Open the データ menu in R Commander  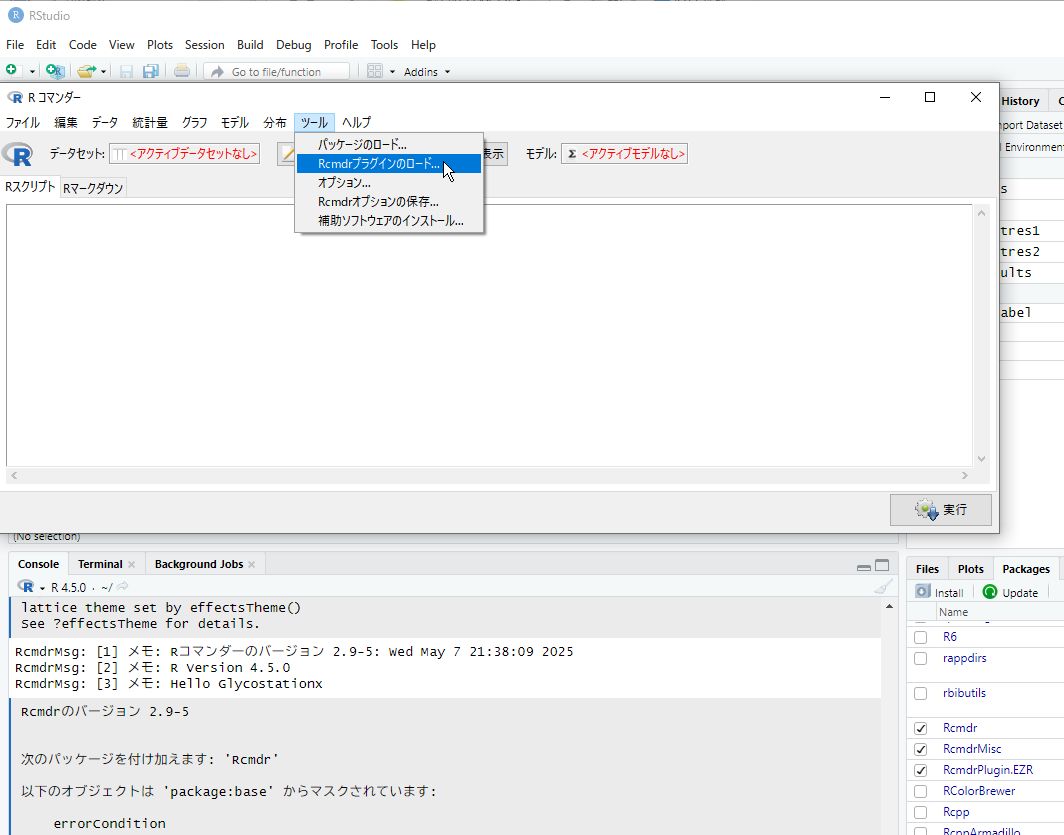(105, 123)
